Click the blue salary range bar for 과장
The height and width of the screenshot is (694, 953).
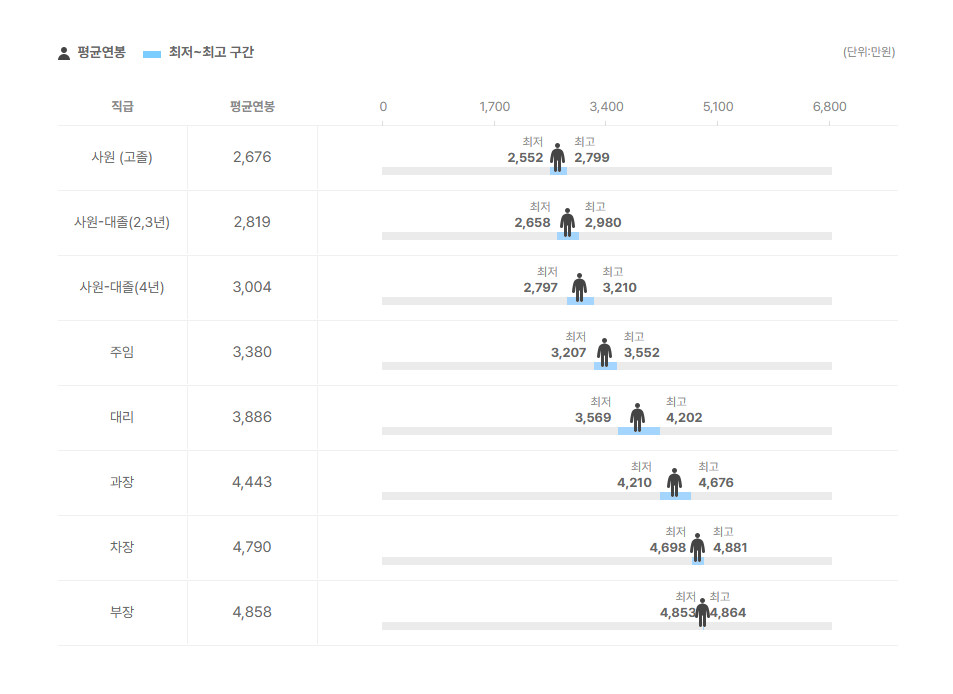[675, 496]
